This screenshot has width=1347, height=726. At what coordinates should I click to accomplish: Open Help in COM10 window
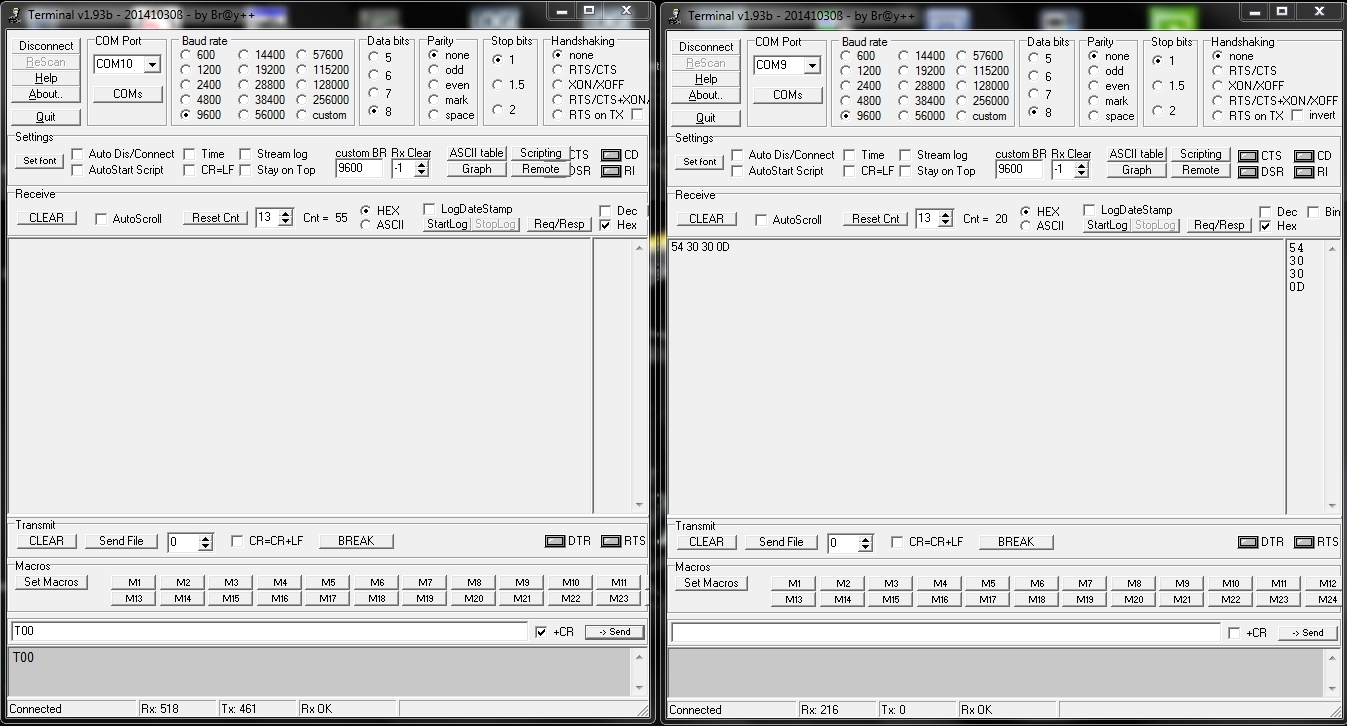point(46,78)
